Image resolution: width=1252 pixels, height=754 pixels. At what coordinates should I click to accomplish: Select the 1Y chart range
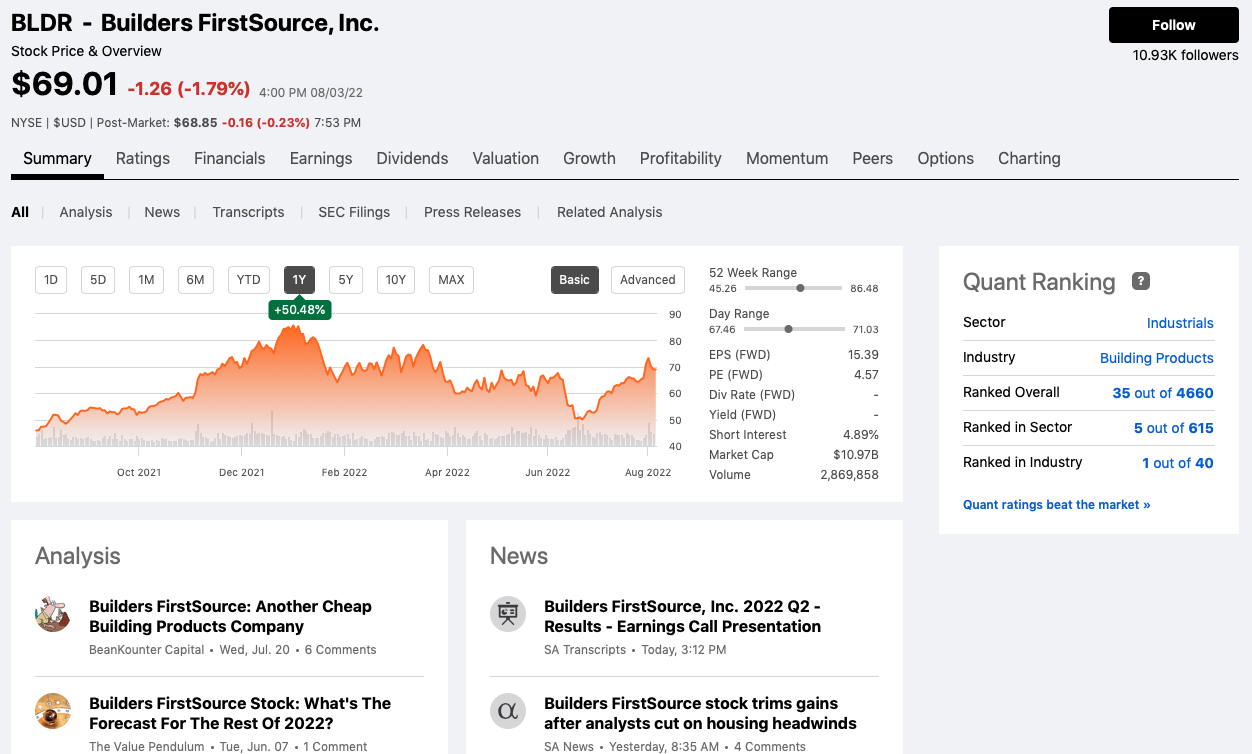click(x=299, y=280)
